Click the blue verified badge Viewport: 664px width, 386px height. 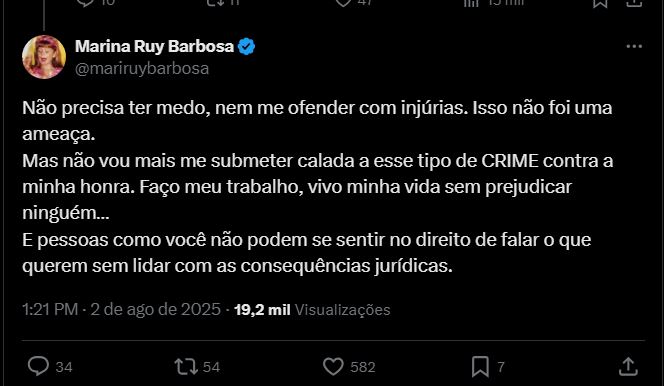pos(246,46)
